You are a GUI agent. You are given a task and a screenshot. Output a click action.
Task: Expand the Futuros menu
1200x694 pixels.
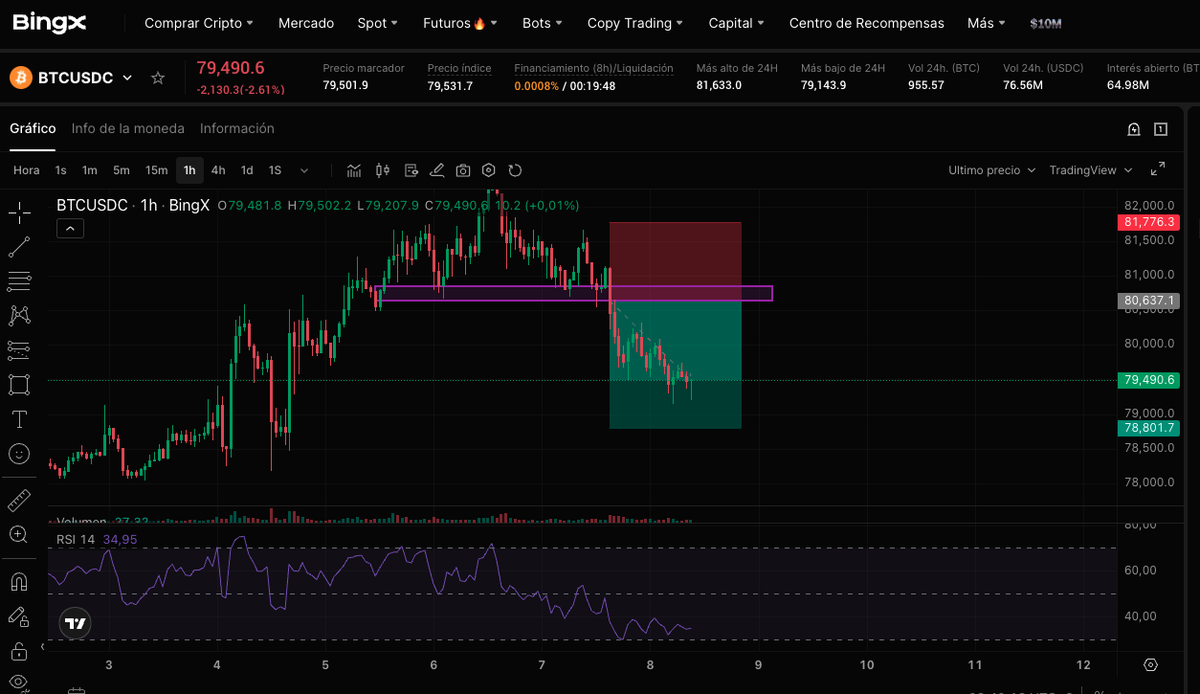(460, 23)
